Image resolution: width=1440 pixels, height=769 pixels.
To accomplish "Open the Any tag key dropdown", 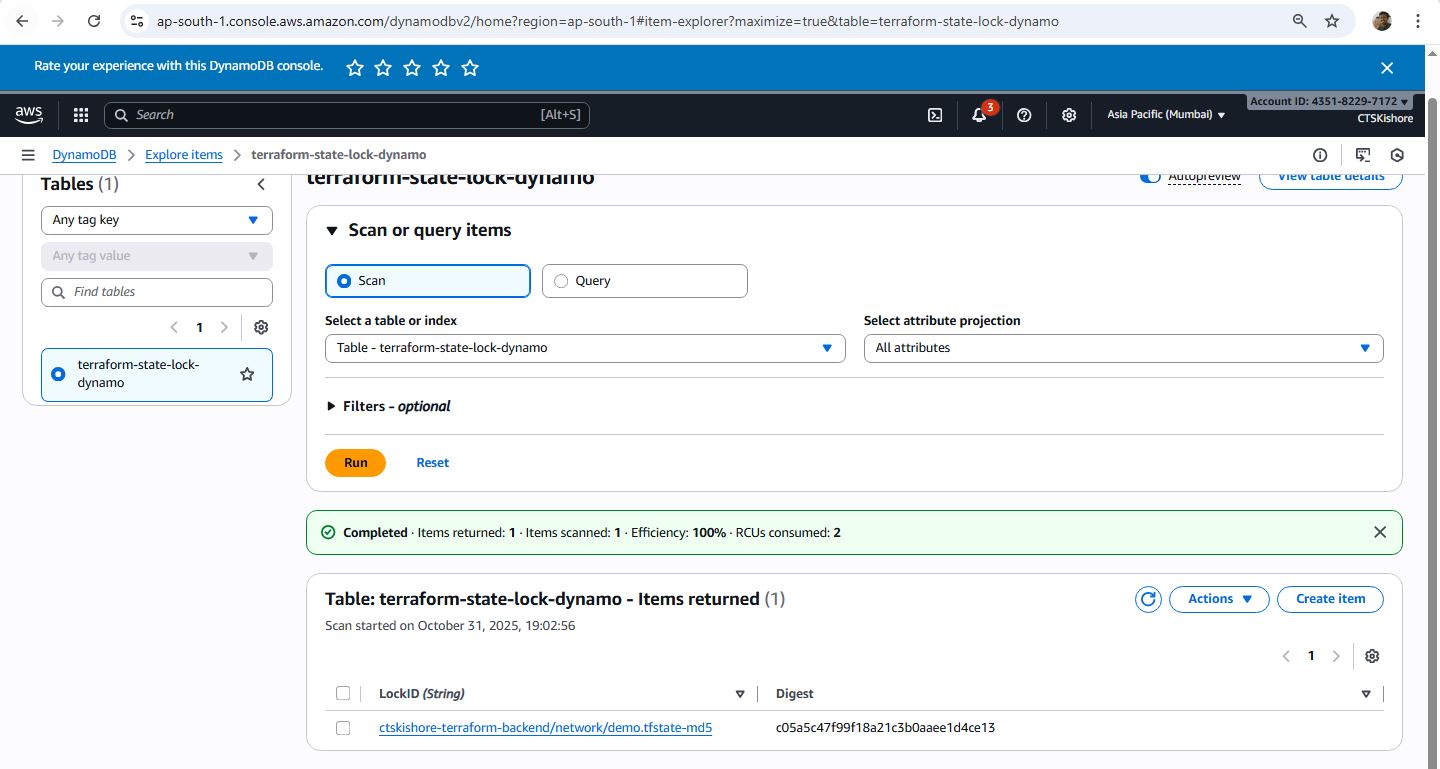I will click(x=156, y=220).
